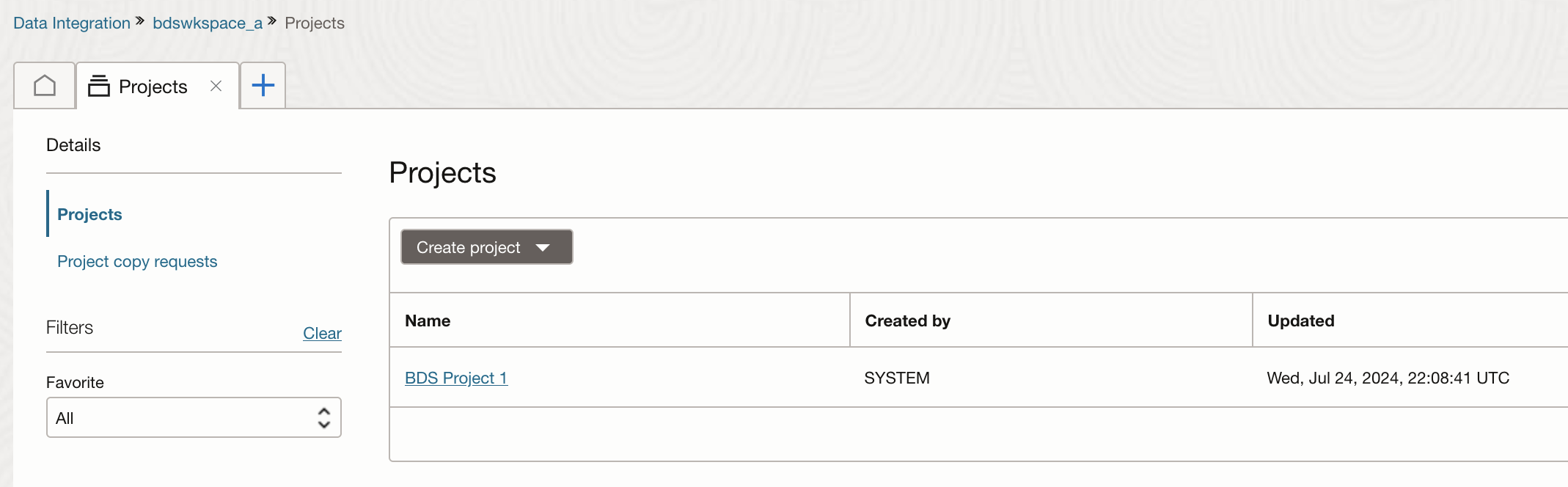1568x487 pixels.
Task: Add a new tab with plus icon
Action: pos(263,86)
